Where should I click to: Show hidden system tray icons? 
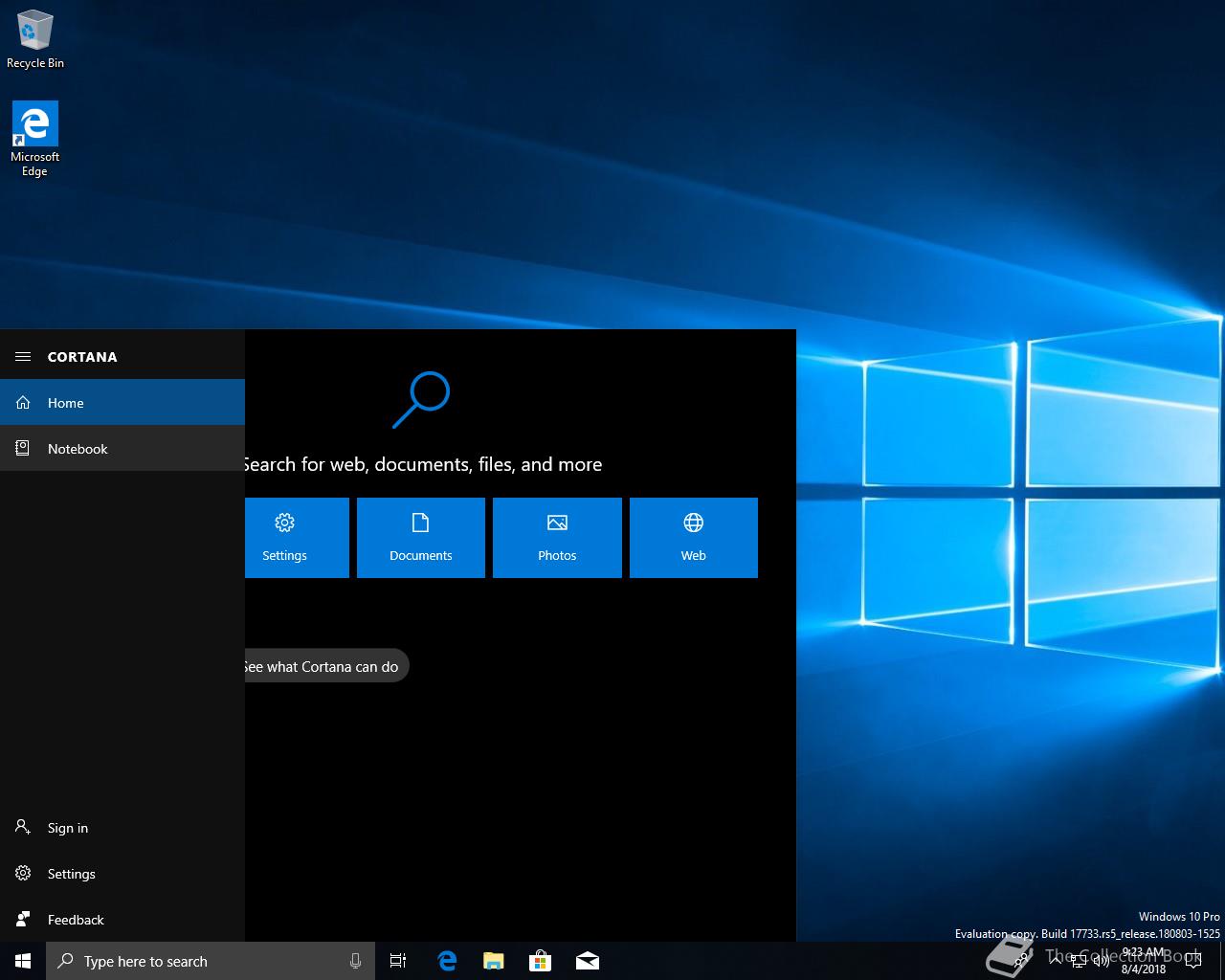[x=1055, y=961]
